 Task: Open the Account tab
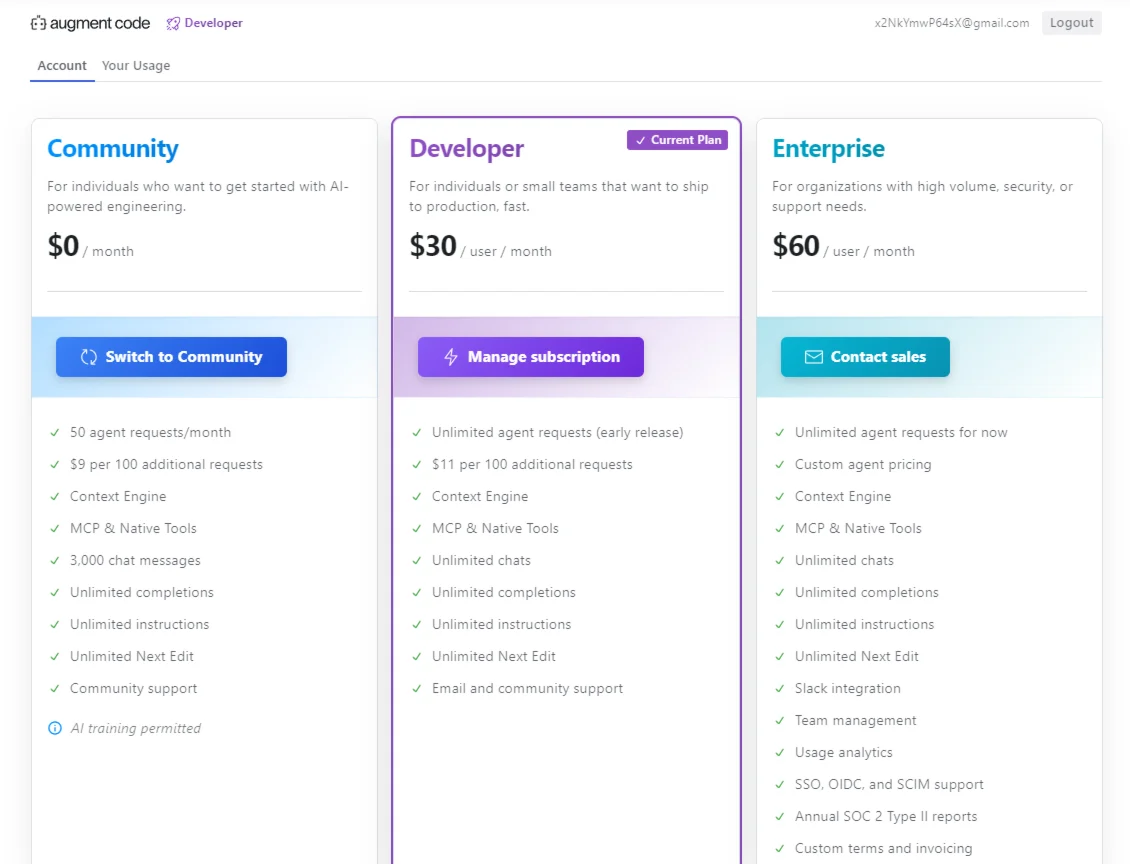pos(62,66)
